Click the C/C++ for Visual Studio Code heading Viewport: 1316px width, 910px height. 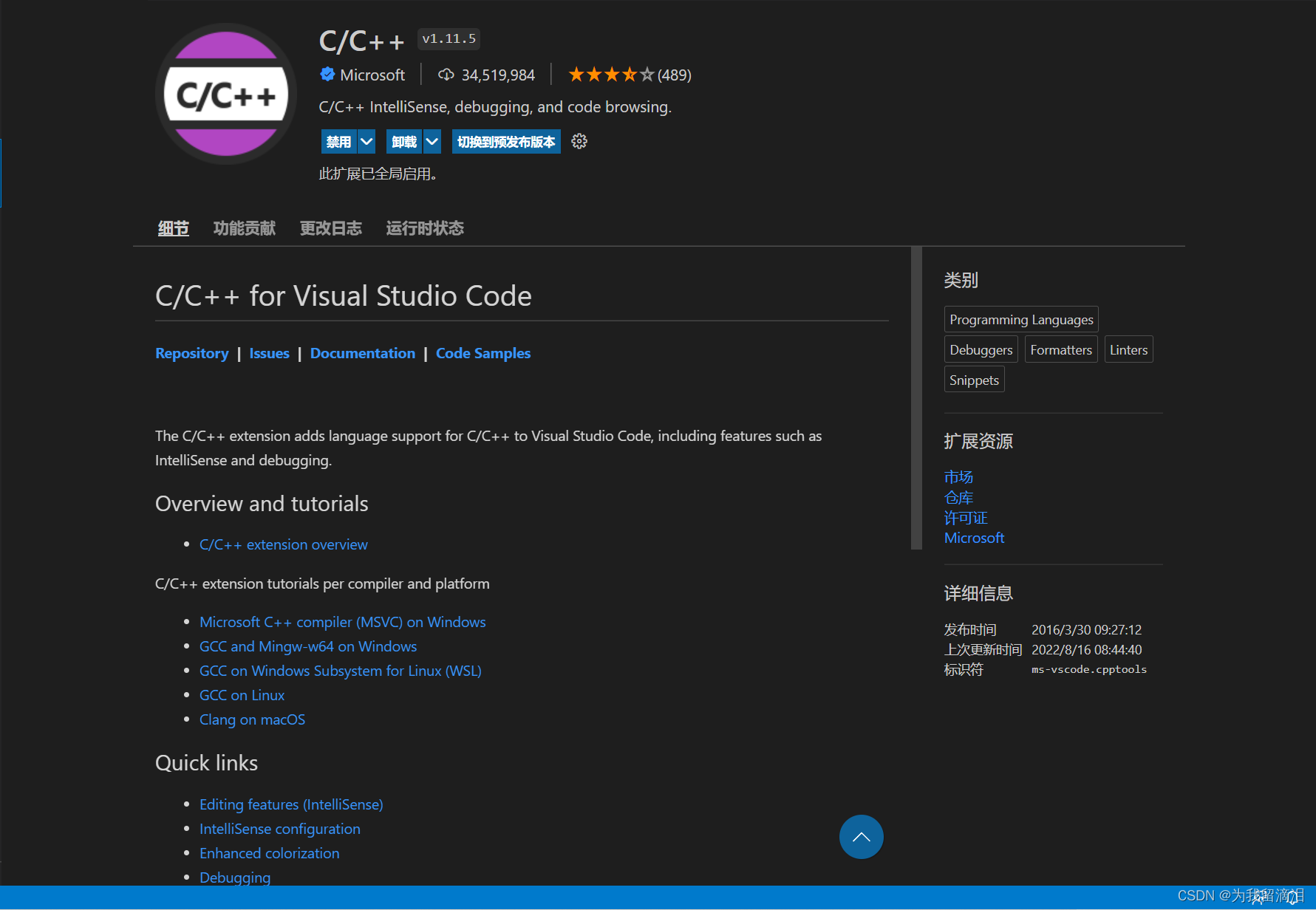click(344, 296)
